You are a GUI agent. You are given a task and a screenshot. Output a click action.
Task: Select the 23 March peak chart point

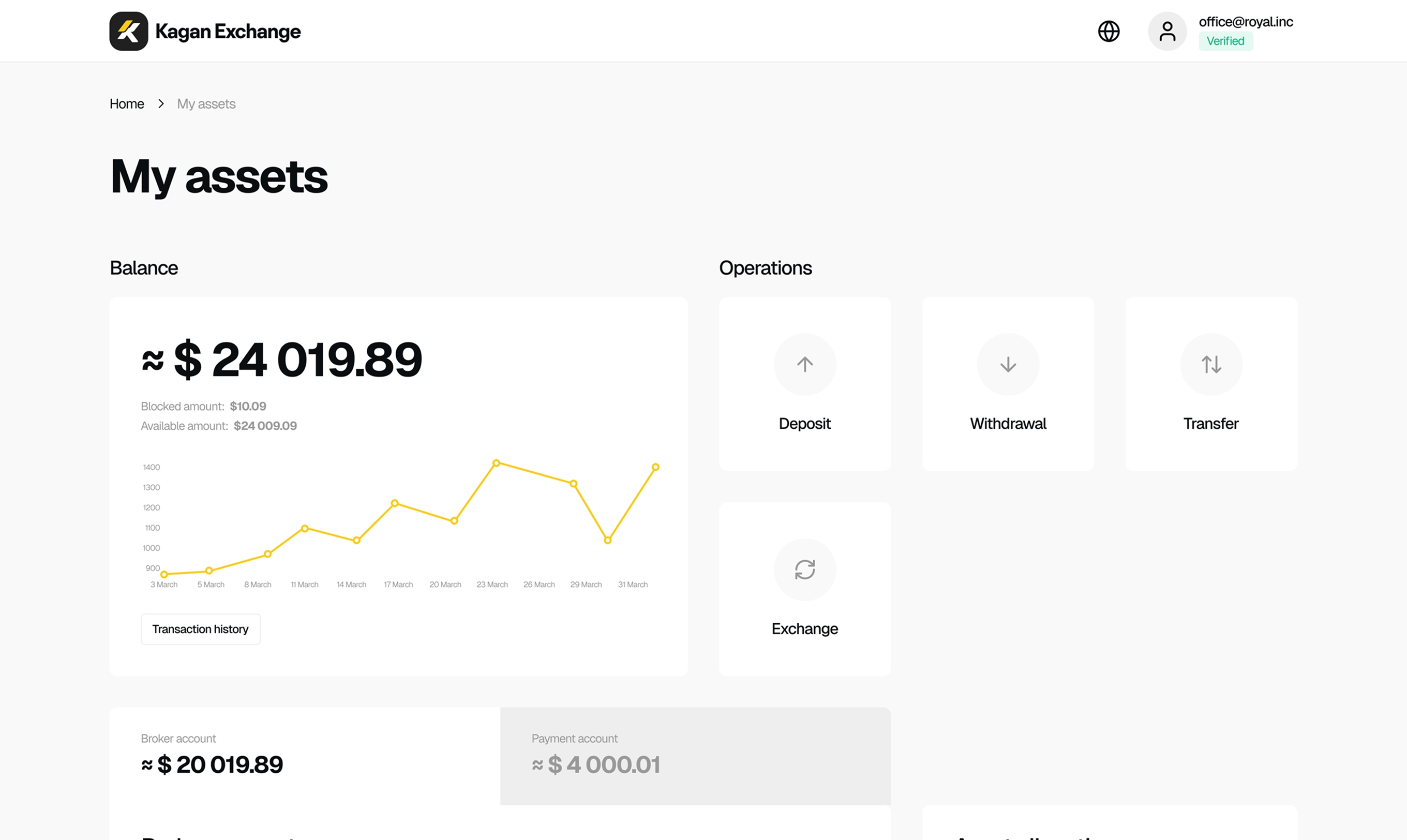(496, 462)
